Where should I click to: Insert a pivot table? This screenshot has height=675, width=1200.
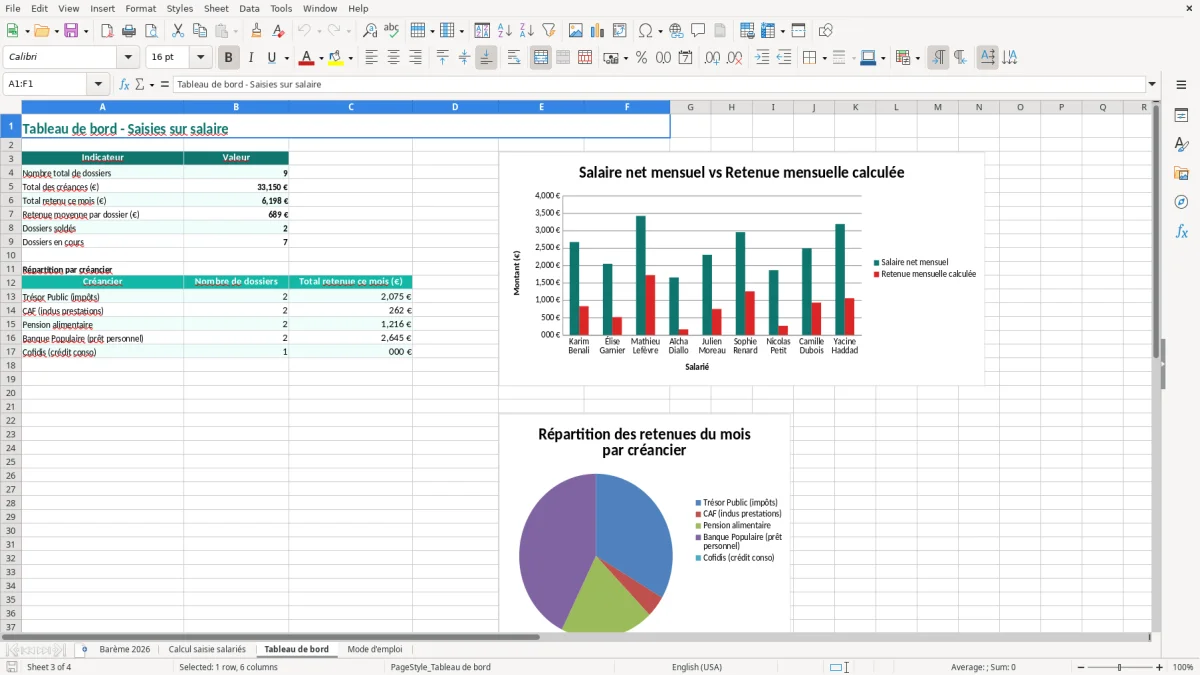620,31
